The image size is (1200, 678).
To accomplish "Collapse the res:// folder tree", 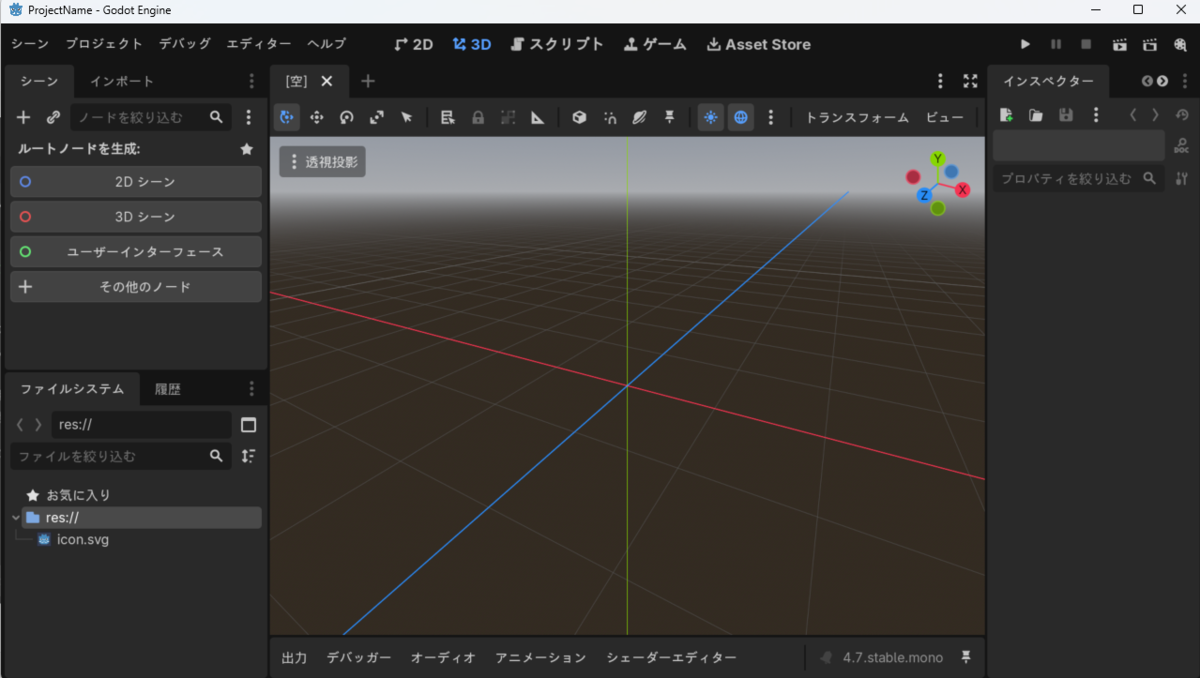I will coord(15,518).
